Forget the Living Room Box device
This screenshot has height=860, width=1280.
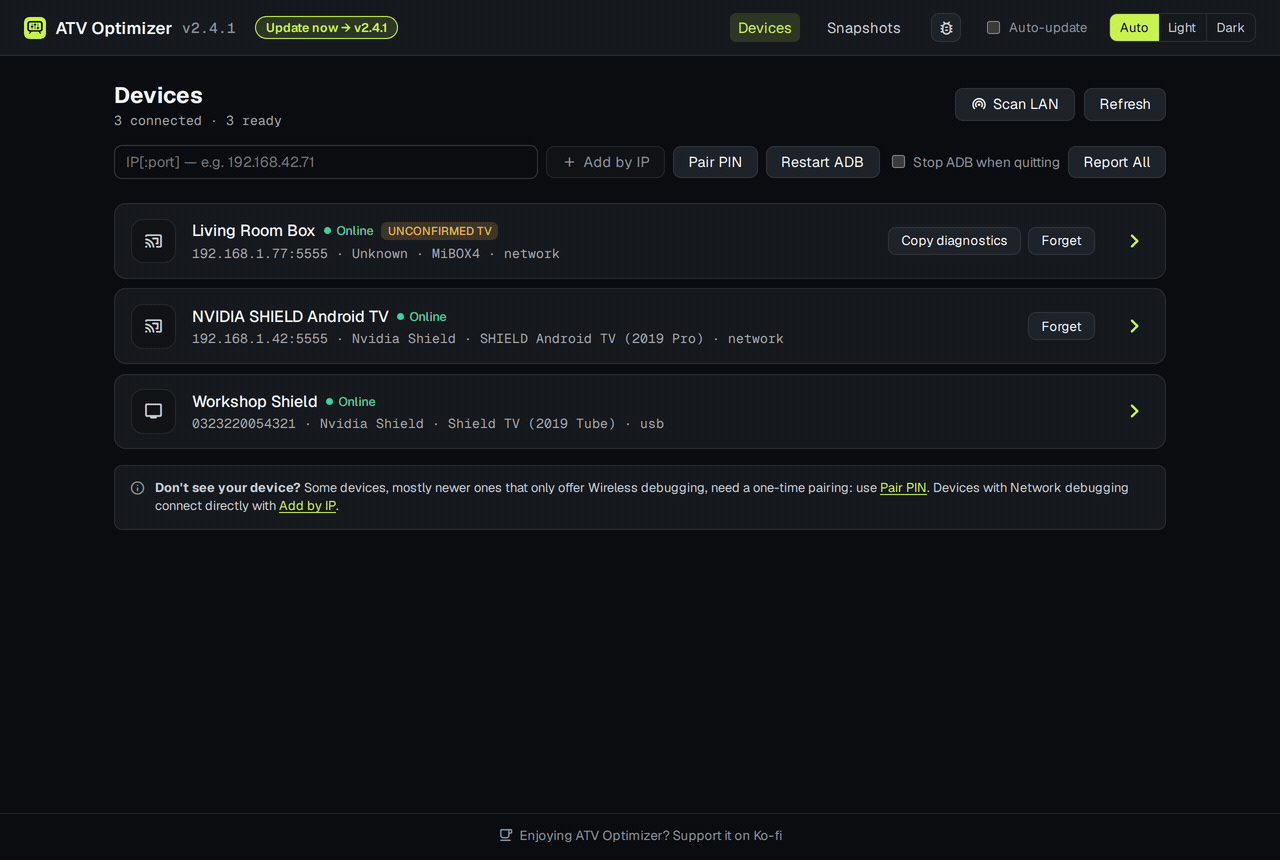1061,241
